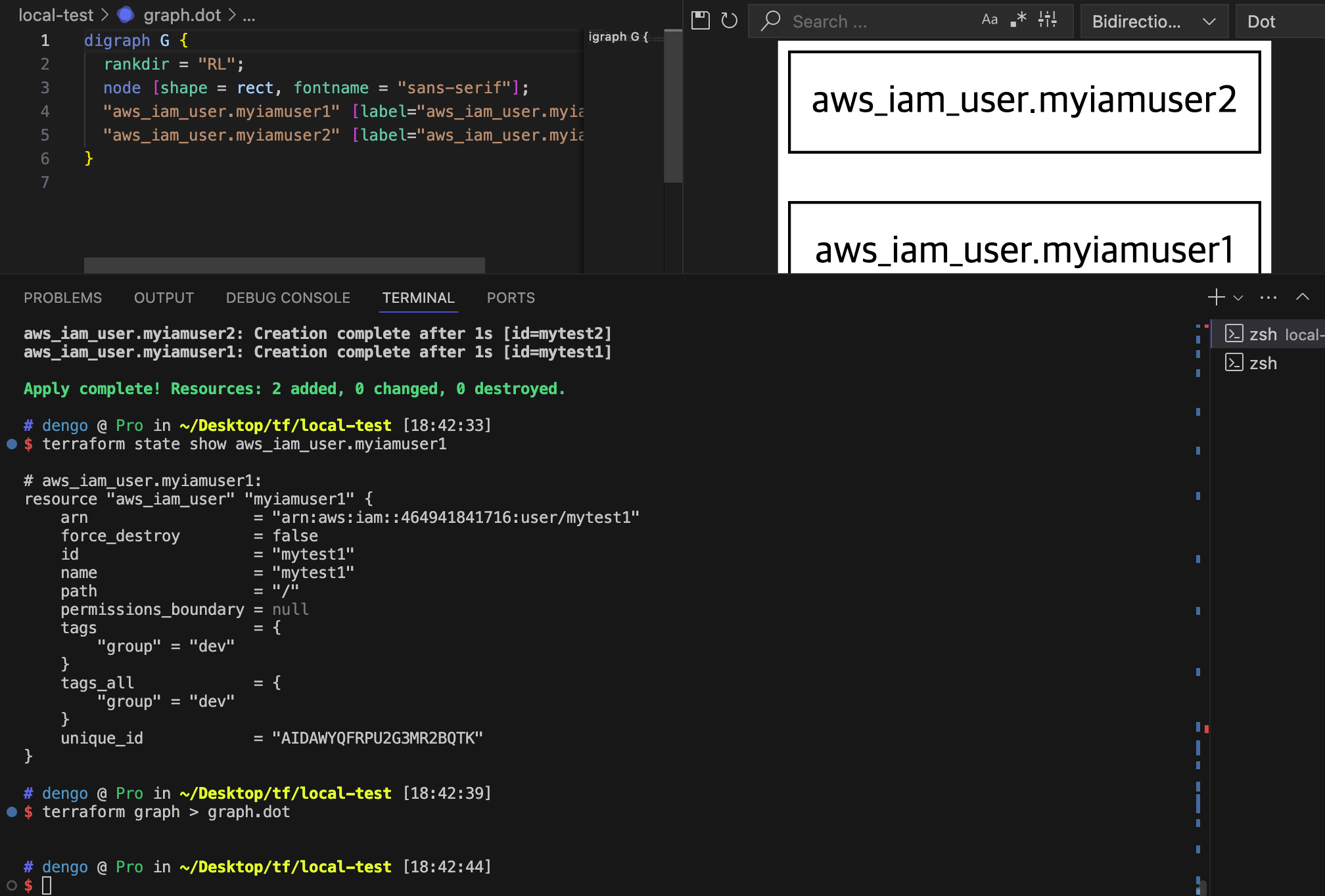The height and width of the screenshot is (896, 1325).
Task: Click the new terminal plus icon
Action: pos(1216,298)
